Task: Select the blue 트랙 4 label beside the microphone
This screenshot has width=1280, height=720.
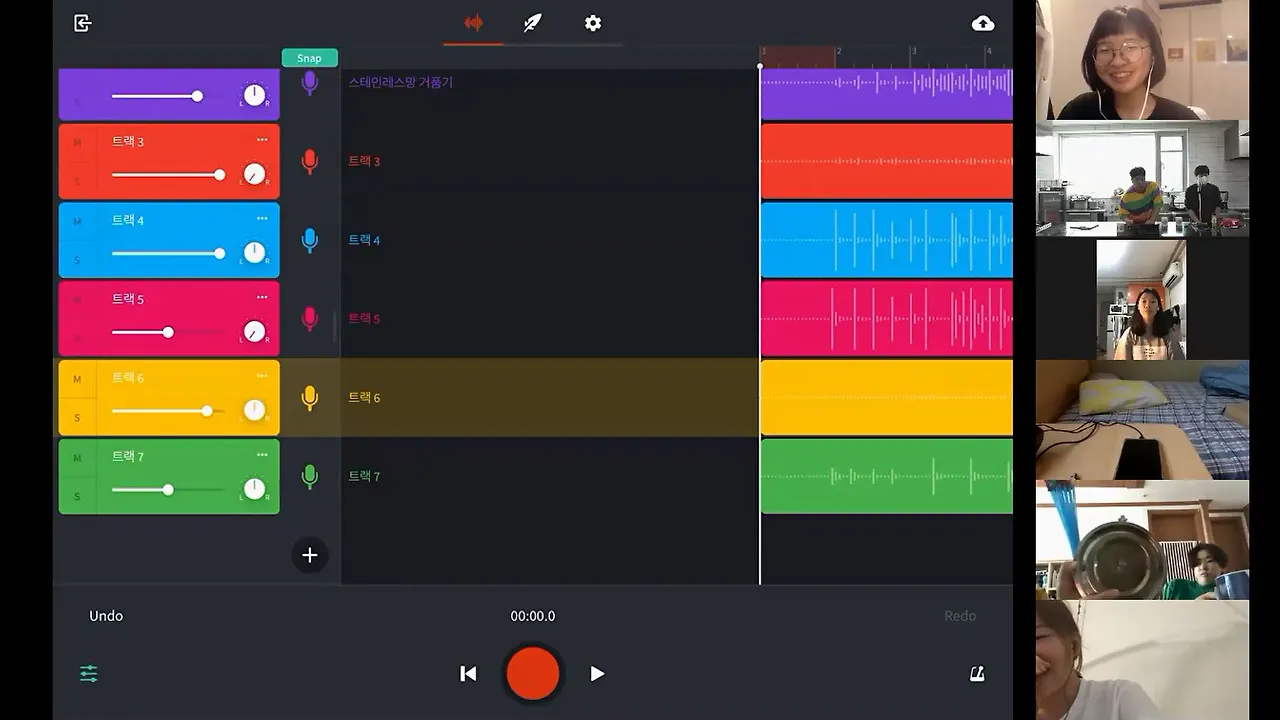Action: pyautogui.click(x=364, y=240)
